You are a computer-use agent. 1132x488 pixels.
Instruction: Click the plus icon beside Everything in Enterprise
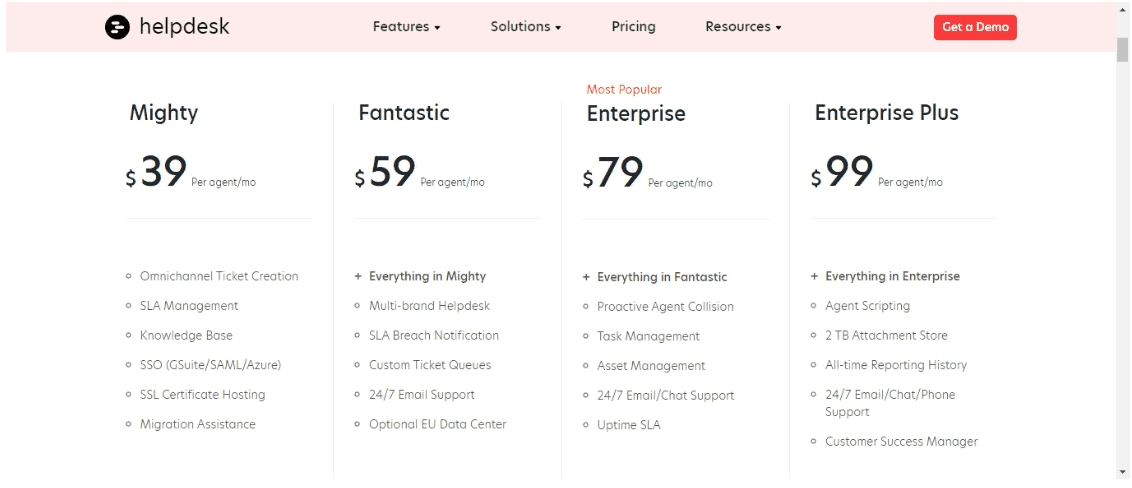tap(814, 276)
